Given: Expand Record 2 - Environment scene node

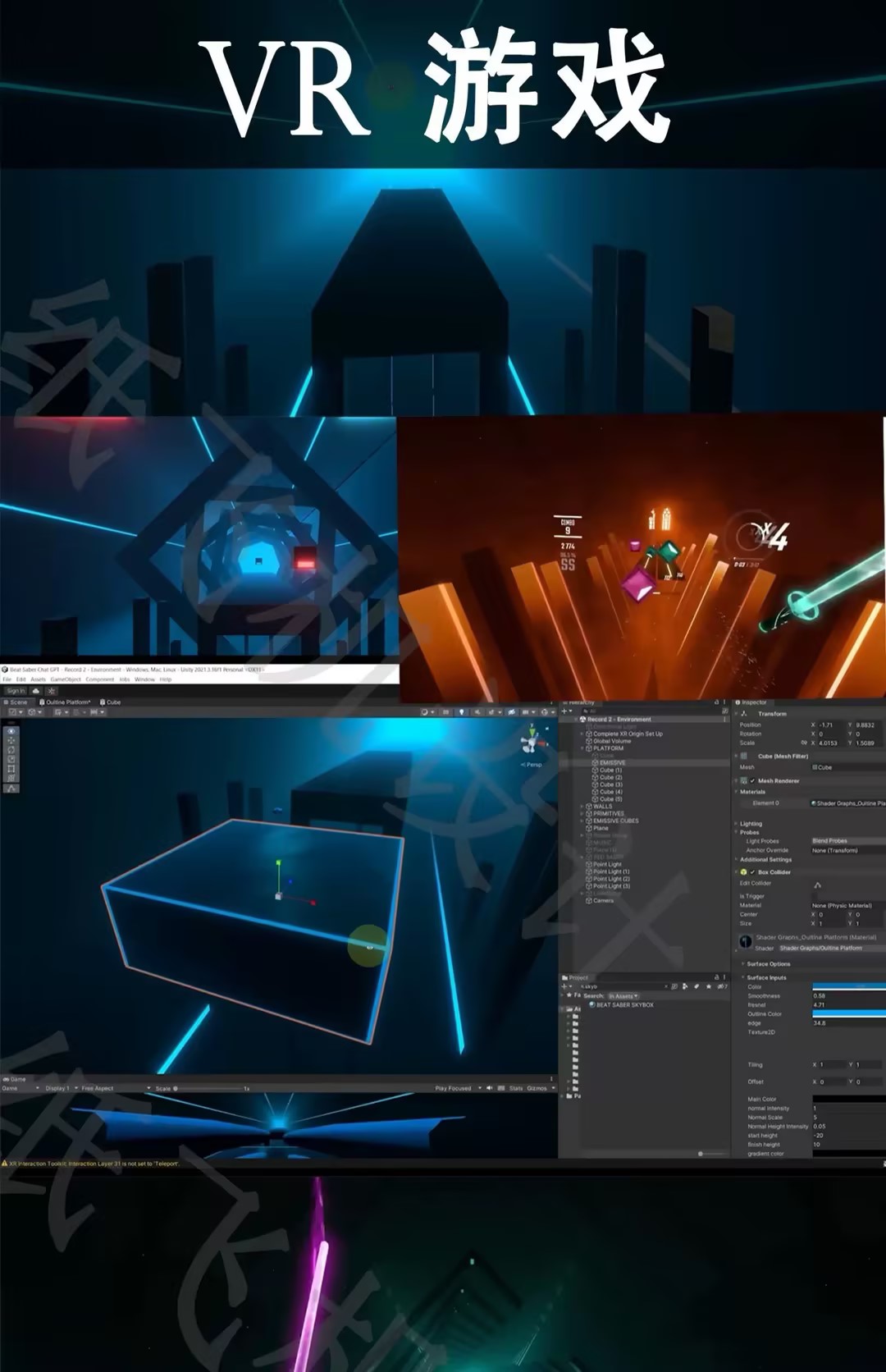Looking at the screenshot, I should 578,719.
